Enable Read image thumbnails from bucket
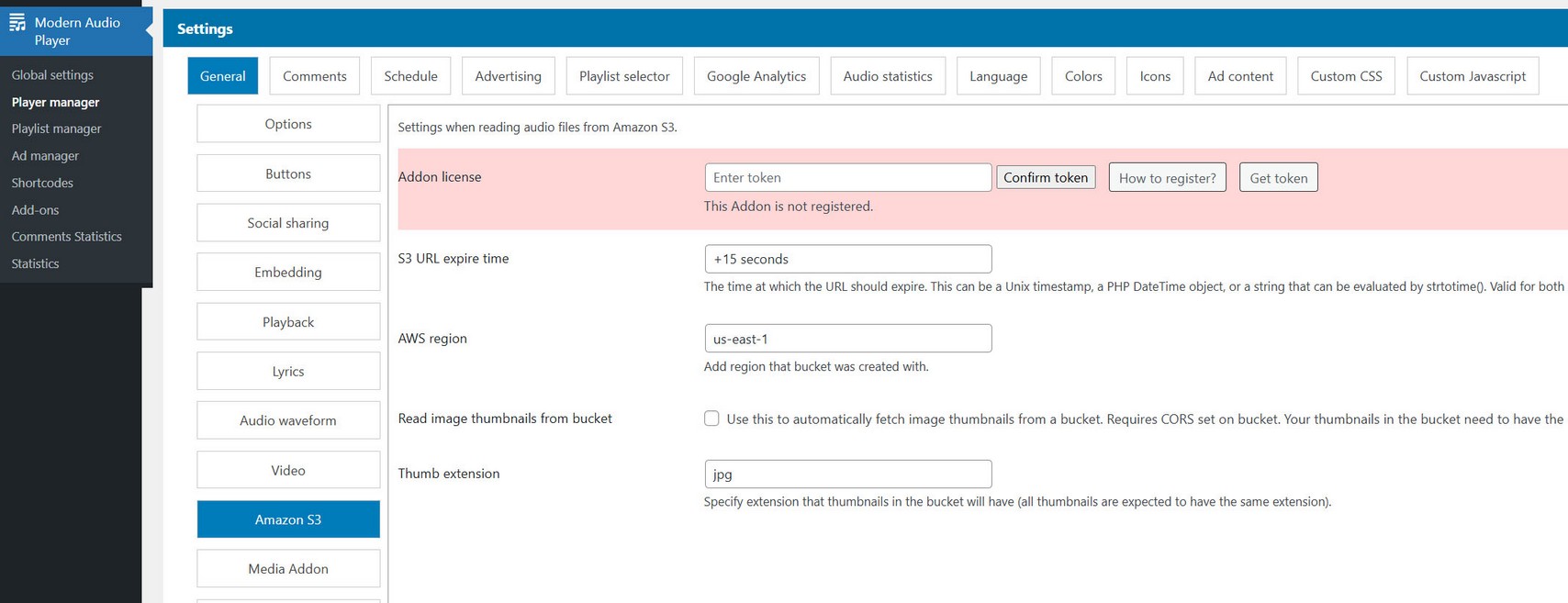 [x=711, y=419]
